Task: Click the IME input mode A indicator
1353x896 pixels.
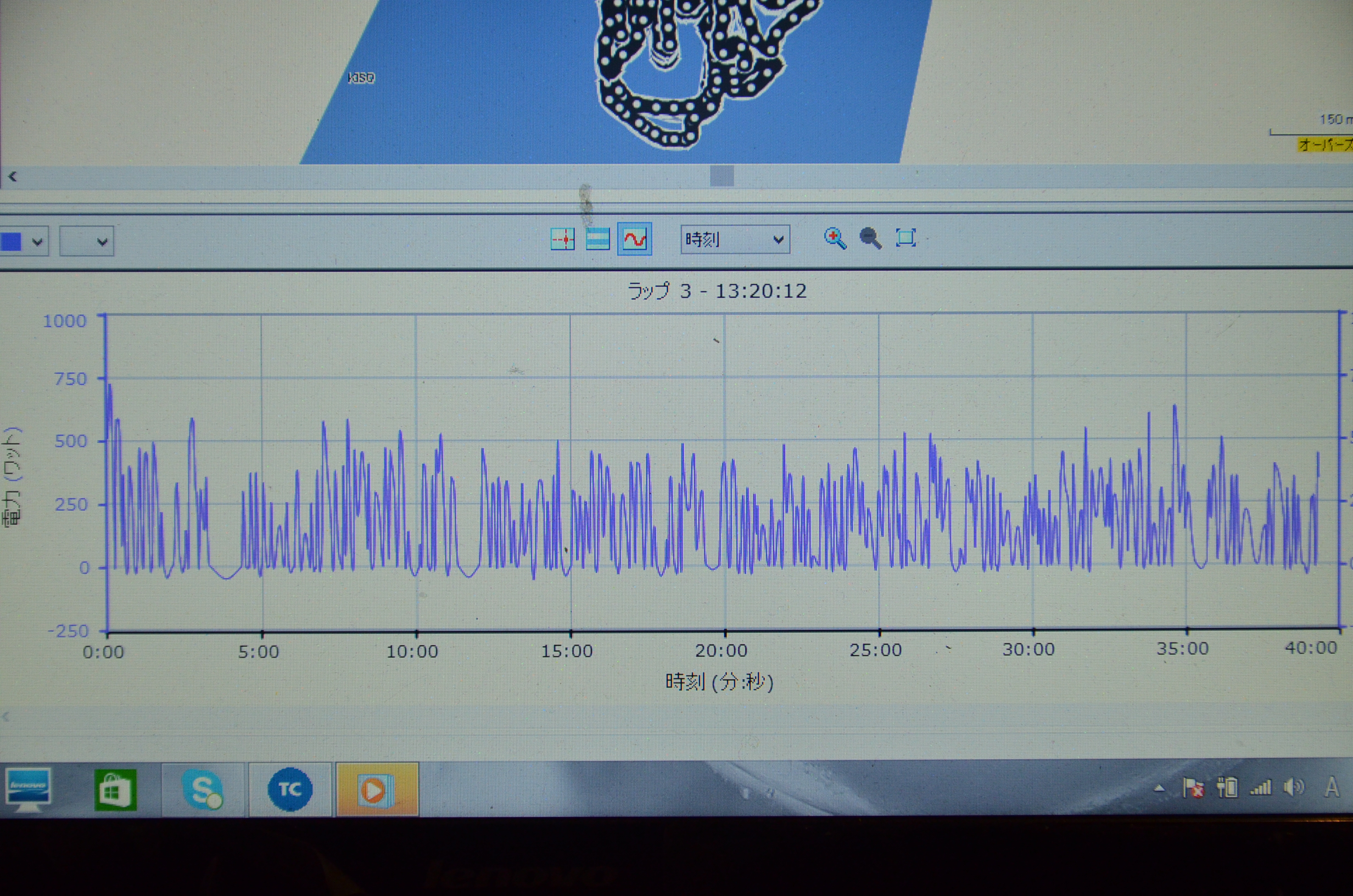Action: click(x=1332, y=787)
